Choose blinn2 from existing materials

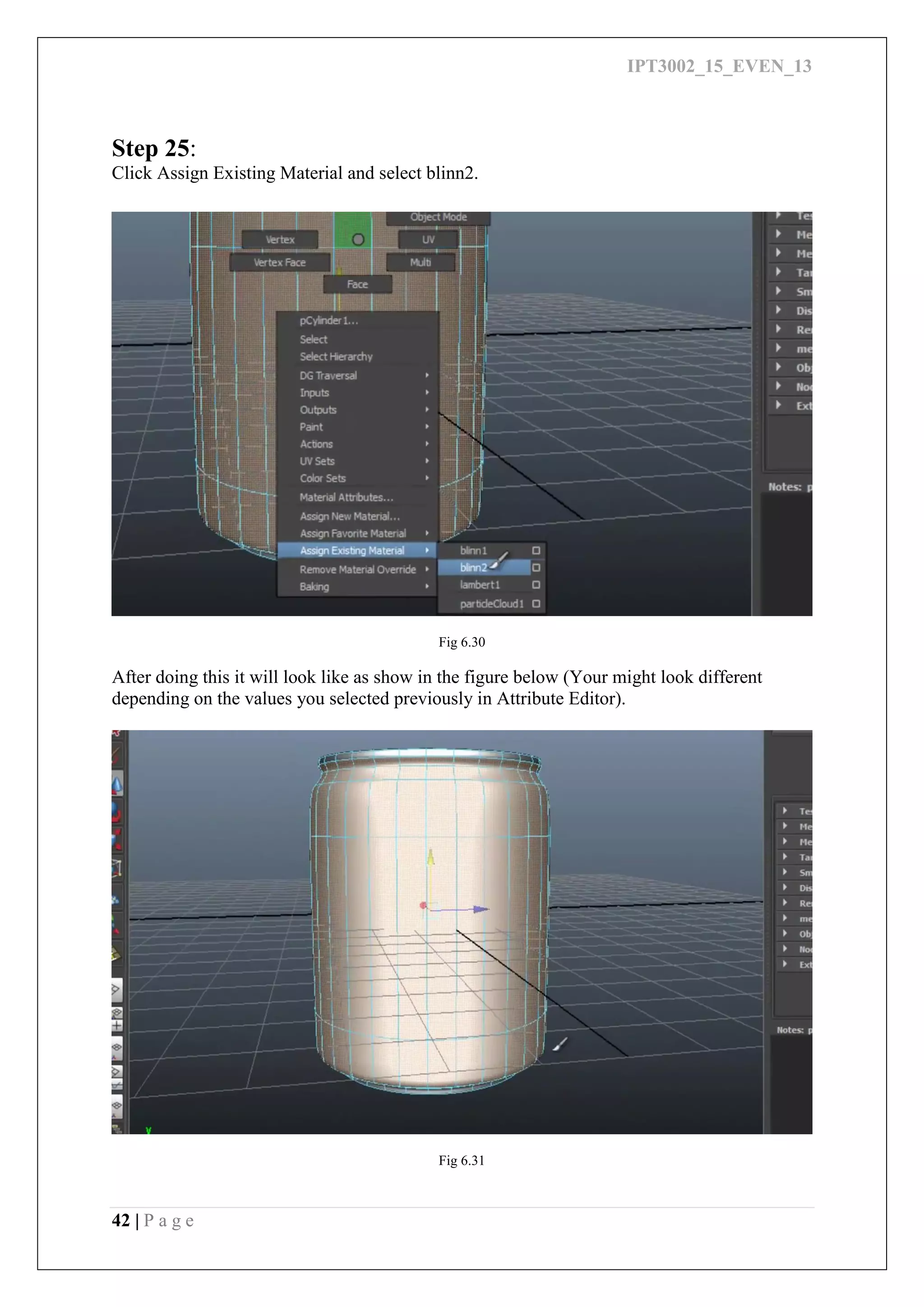[473, 568]
